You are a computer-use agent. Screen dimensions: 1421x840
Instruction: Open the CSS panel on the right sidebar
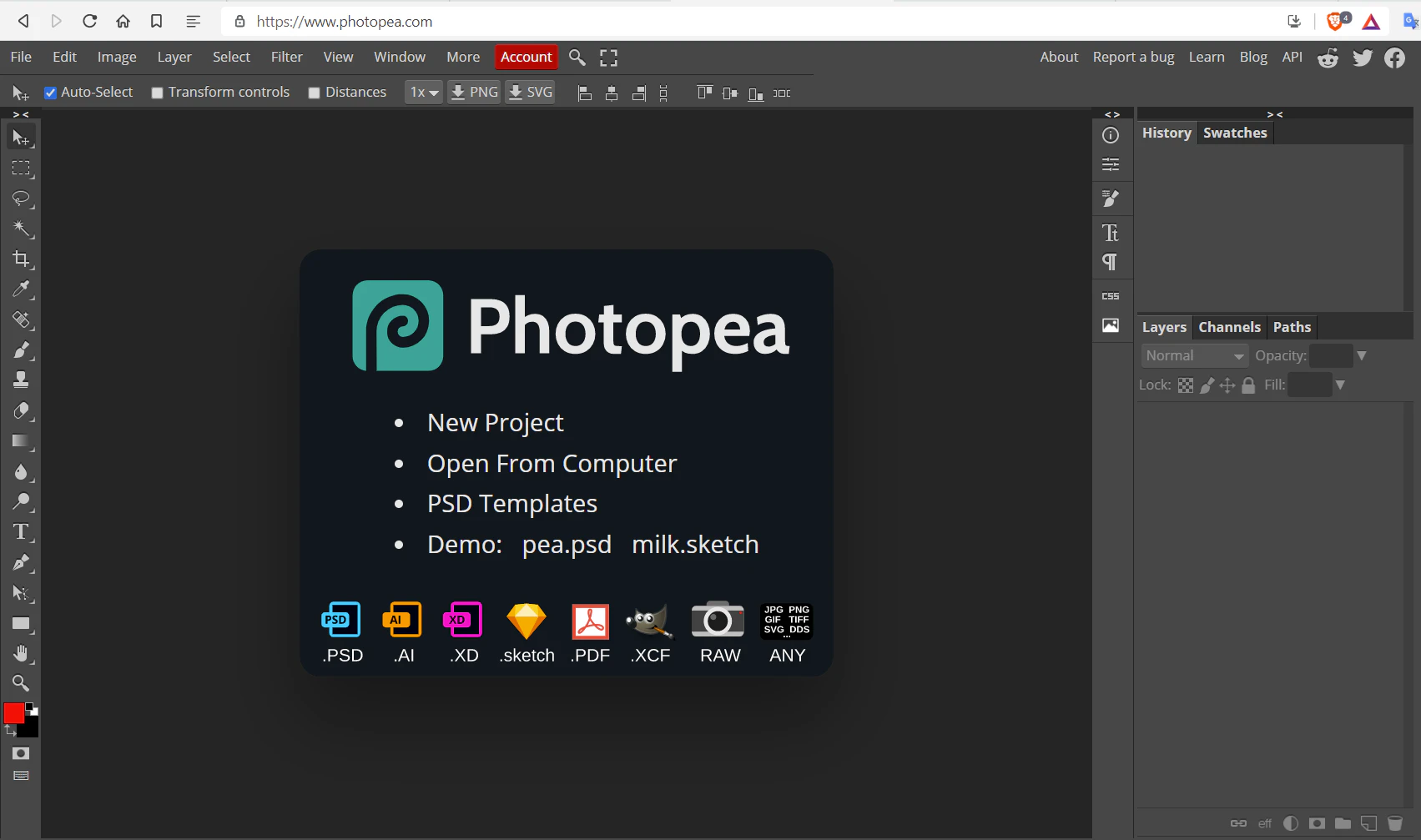pyautogui.click(x=1111, y=294)
